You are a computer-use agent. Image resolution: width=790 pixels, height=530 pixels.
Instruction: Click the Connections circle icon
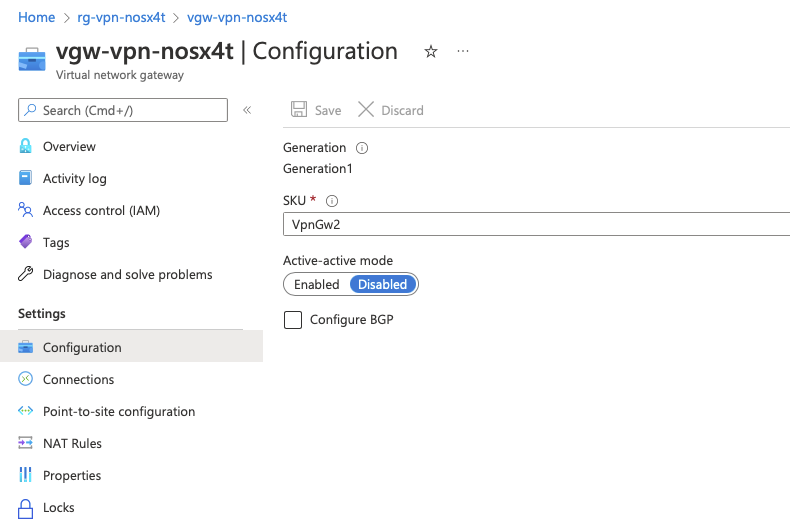(25, 379)
